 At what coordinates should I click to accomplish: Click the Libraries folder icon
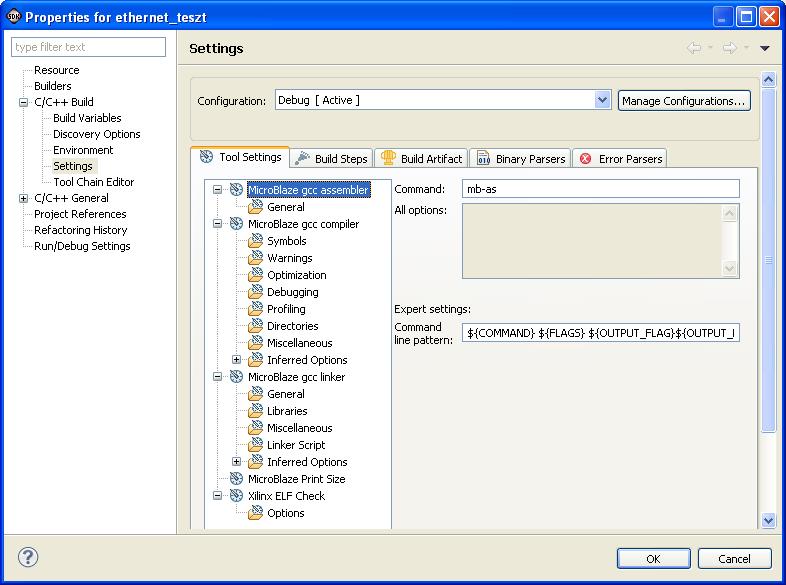(256, 411)
